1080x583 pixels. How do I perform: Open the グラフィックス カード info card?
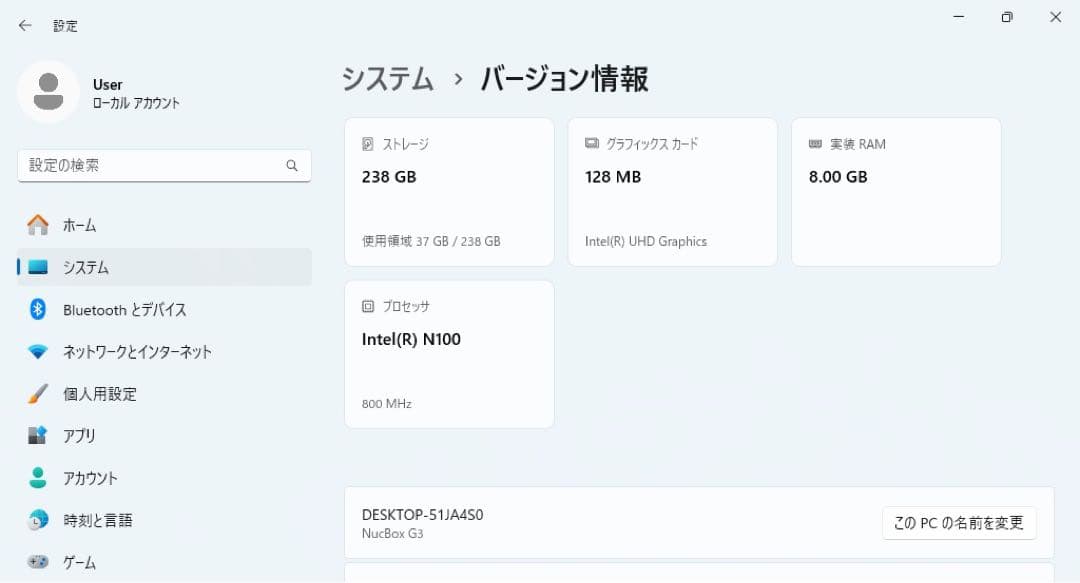click(672, 191)
